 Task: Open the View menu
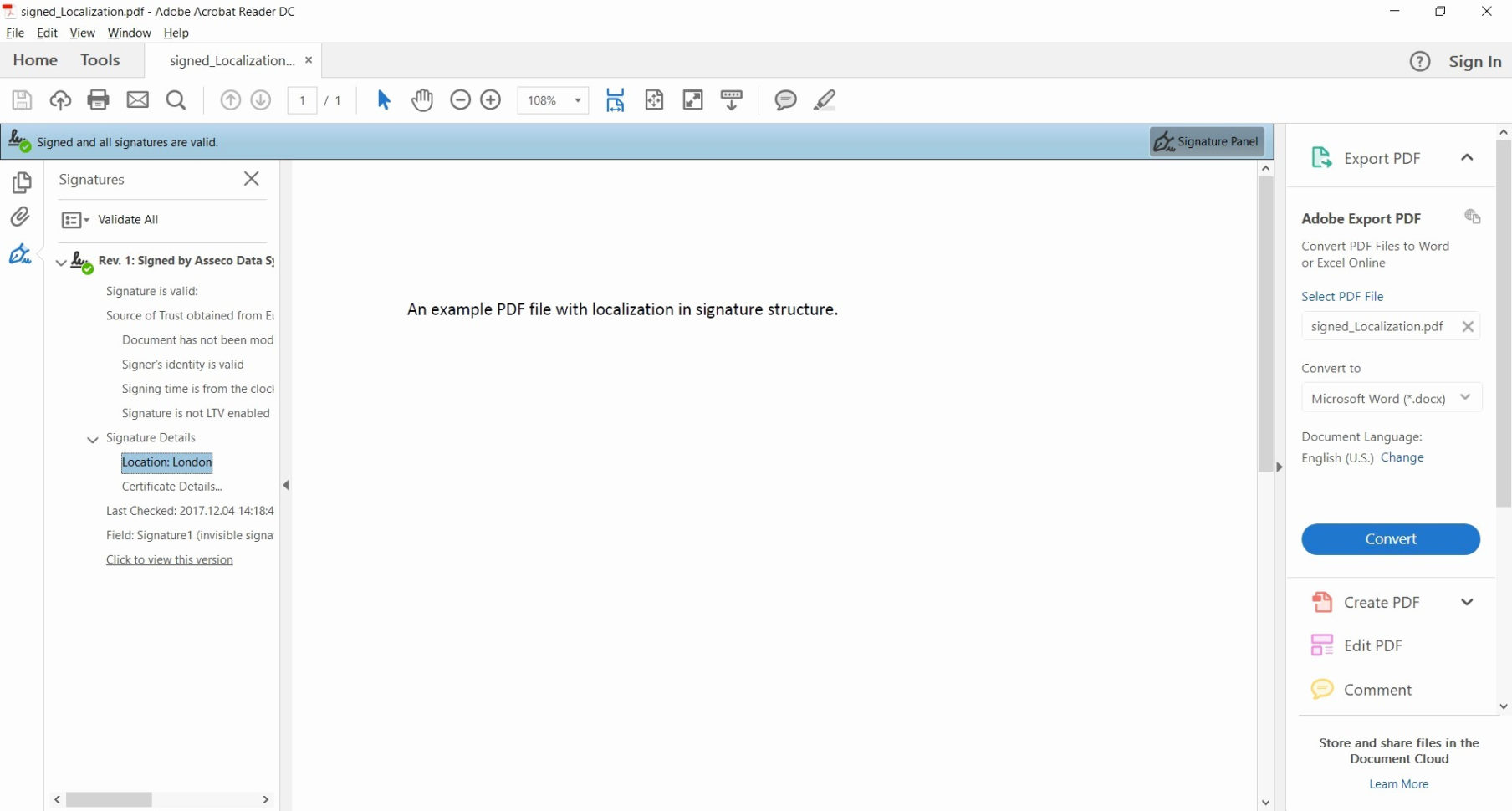click(81, 33)
